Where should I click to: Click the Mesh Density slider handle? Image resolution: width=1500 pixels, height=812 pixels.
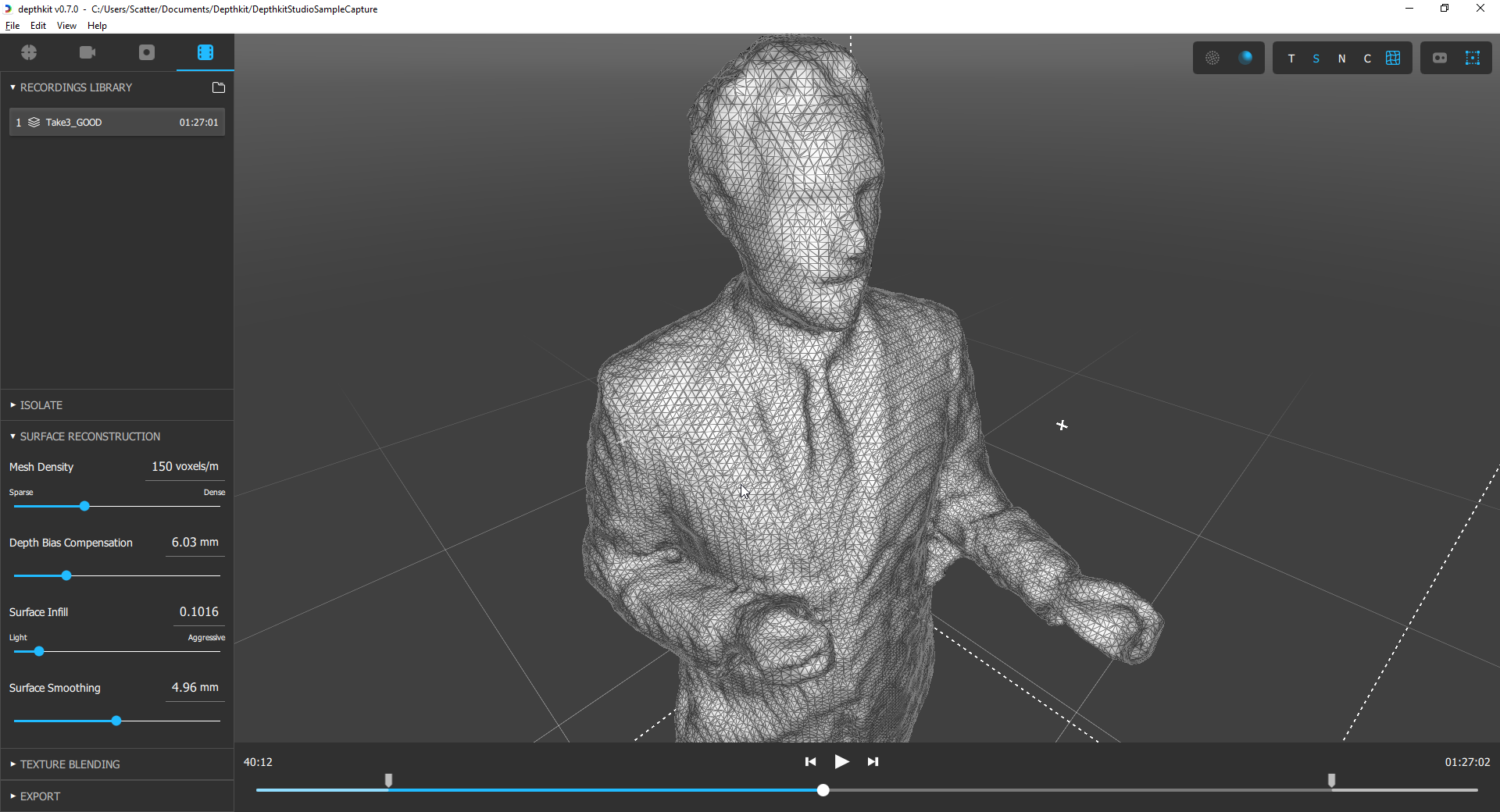(84, 506)
